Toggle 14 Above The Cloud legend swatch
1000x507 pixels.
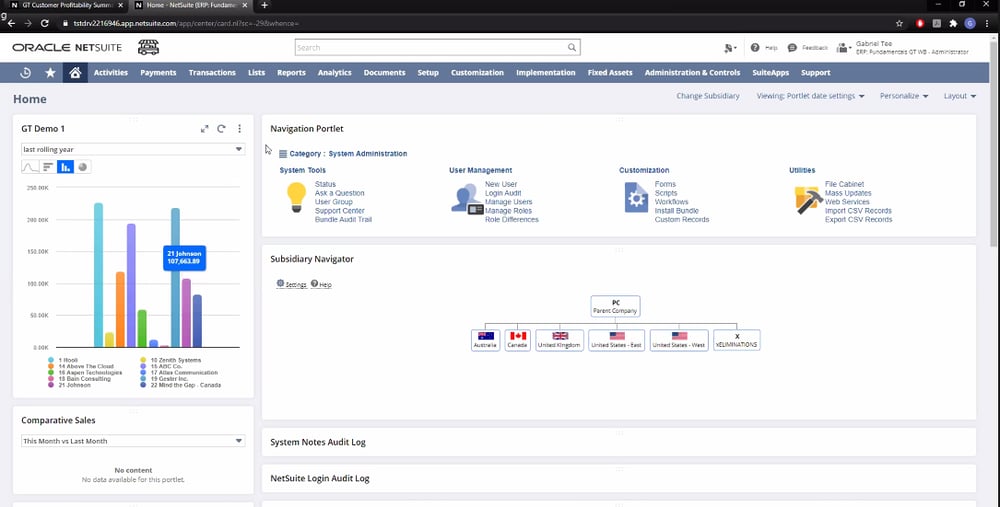[51, 367]
